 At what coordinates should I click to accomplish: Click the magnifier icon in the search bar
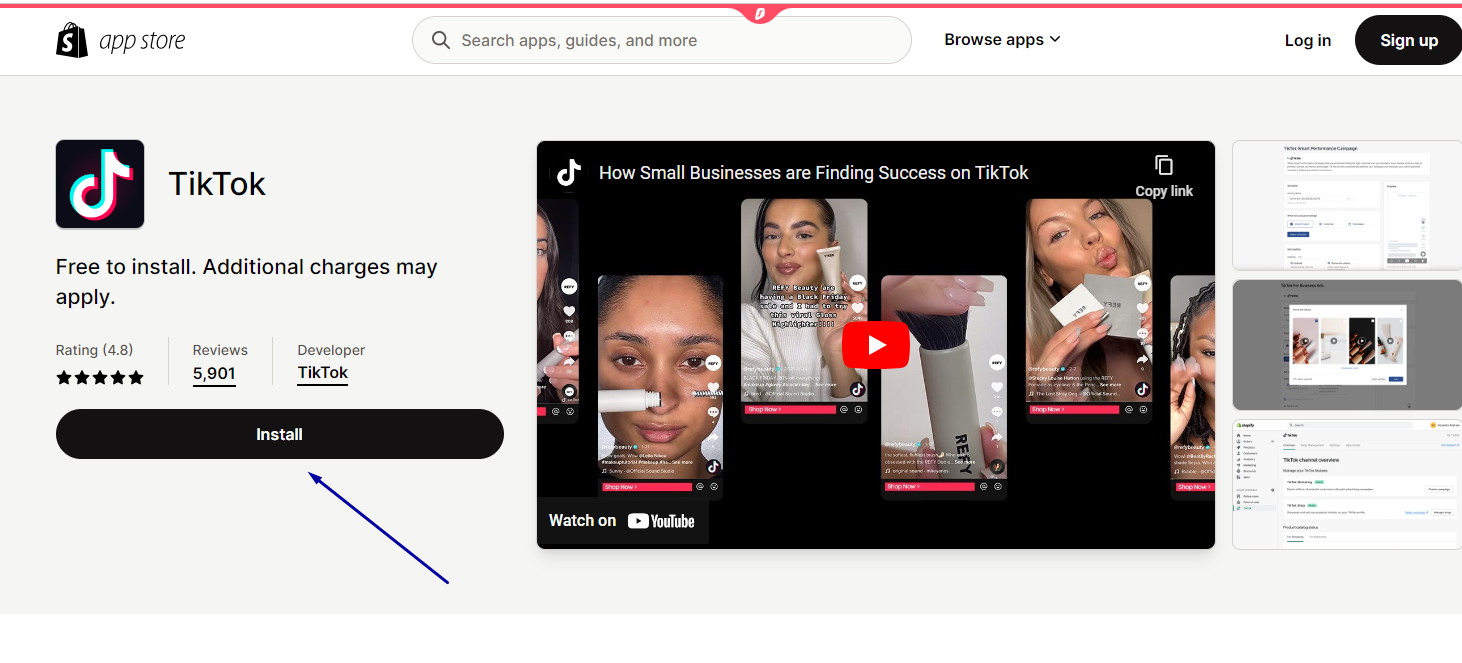pos(440,40)
